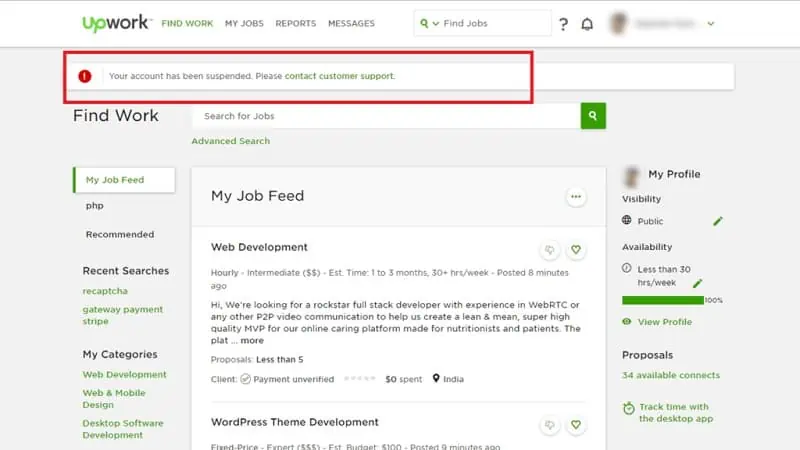Open WordPress Theme Development job
The height and width of the screenshot is (450, 800).
click(x=295, y=422)
